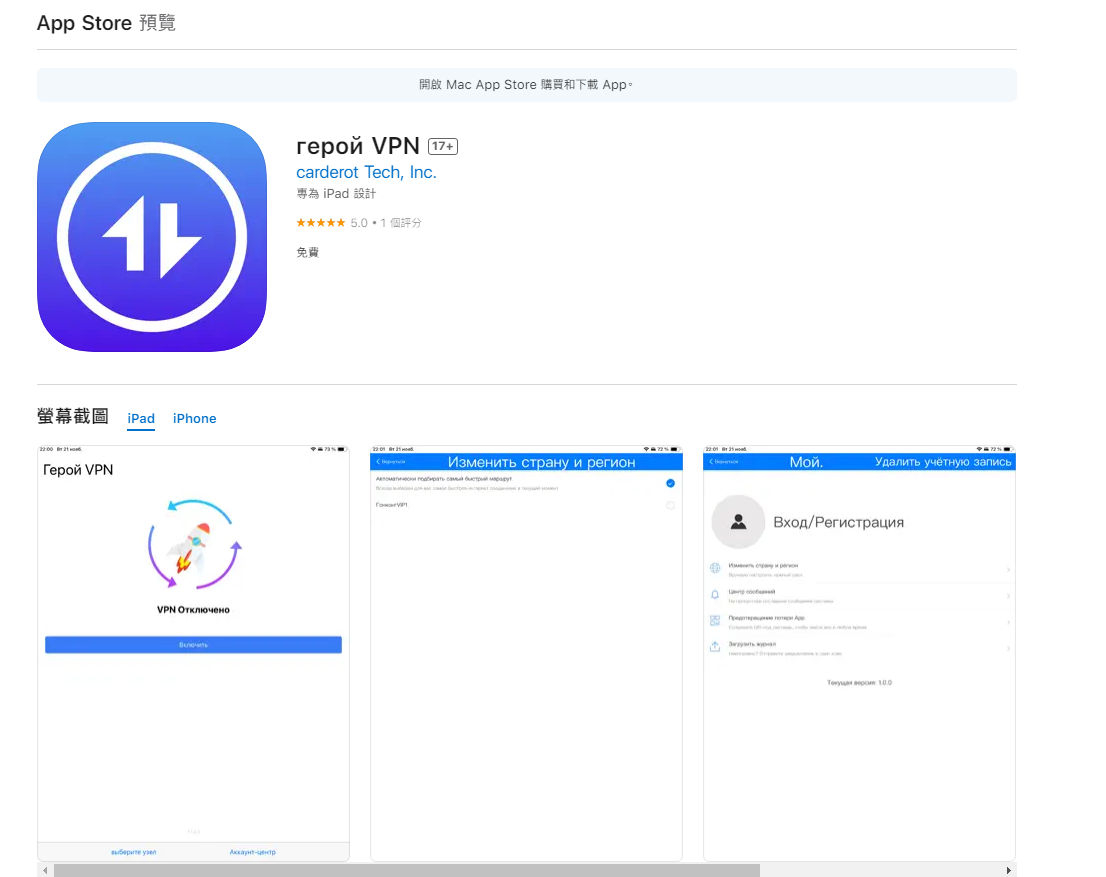
Task: Click the Mac App Store banner message
Action: coord(526,85)
